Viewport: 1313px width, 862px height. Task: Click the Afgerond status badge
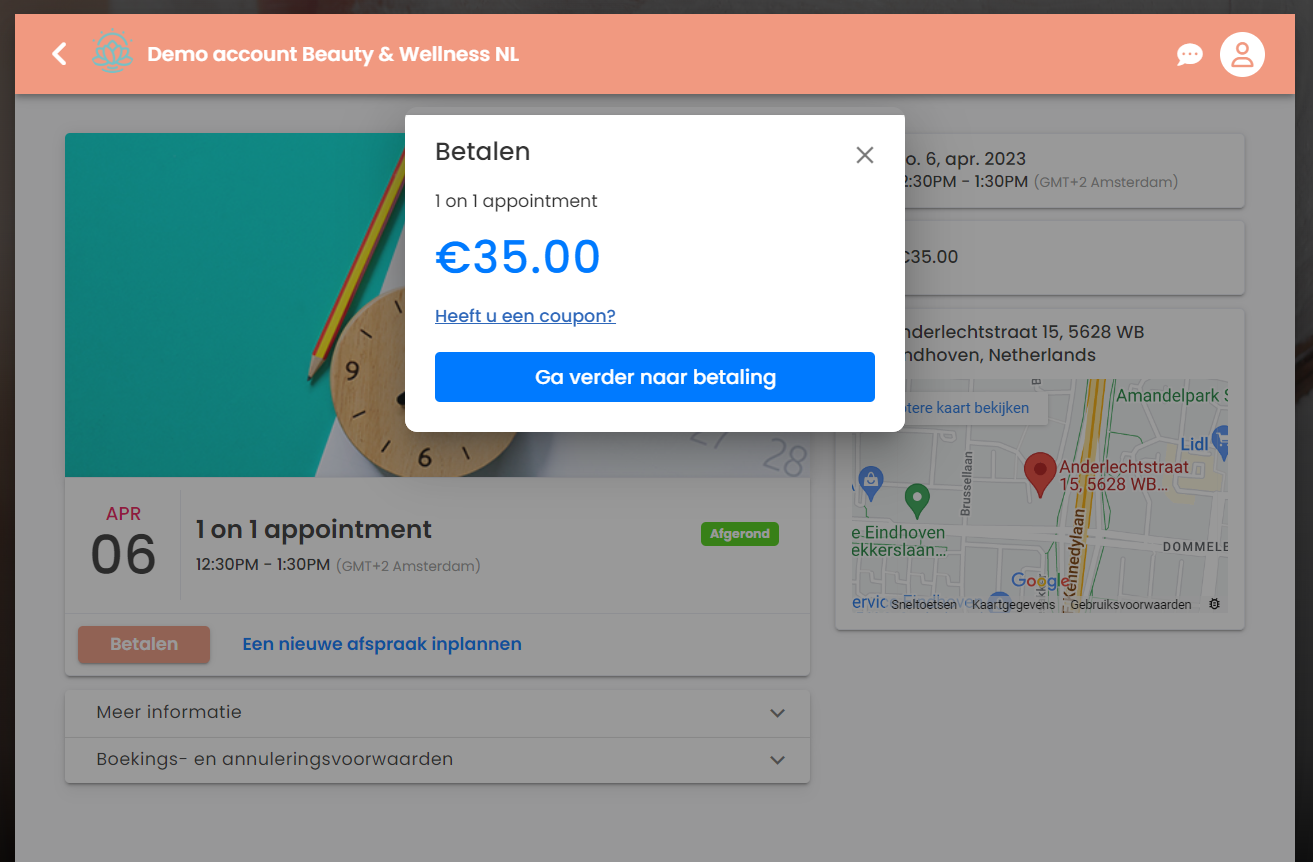pos(740,534)
